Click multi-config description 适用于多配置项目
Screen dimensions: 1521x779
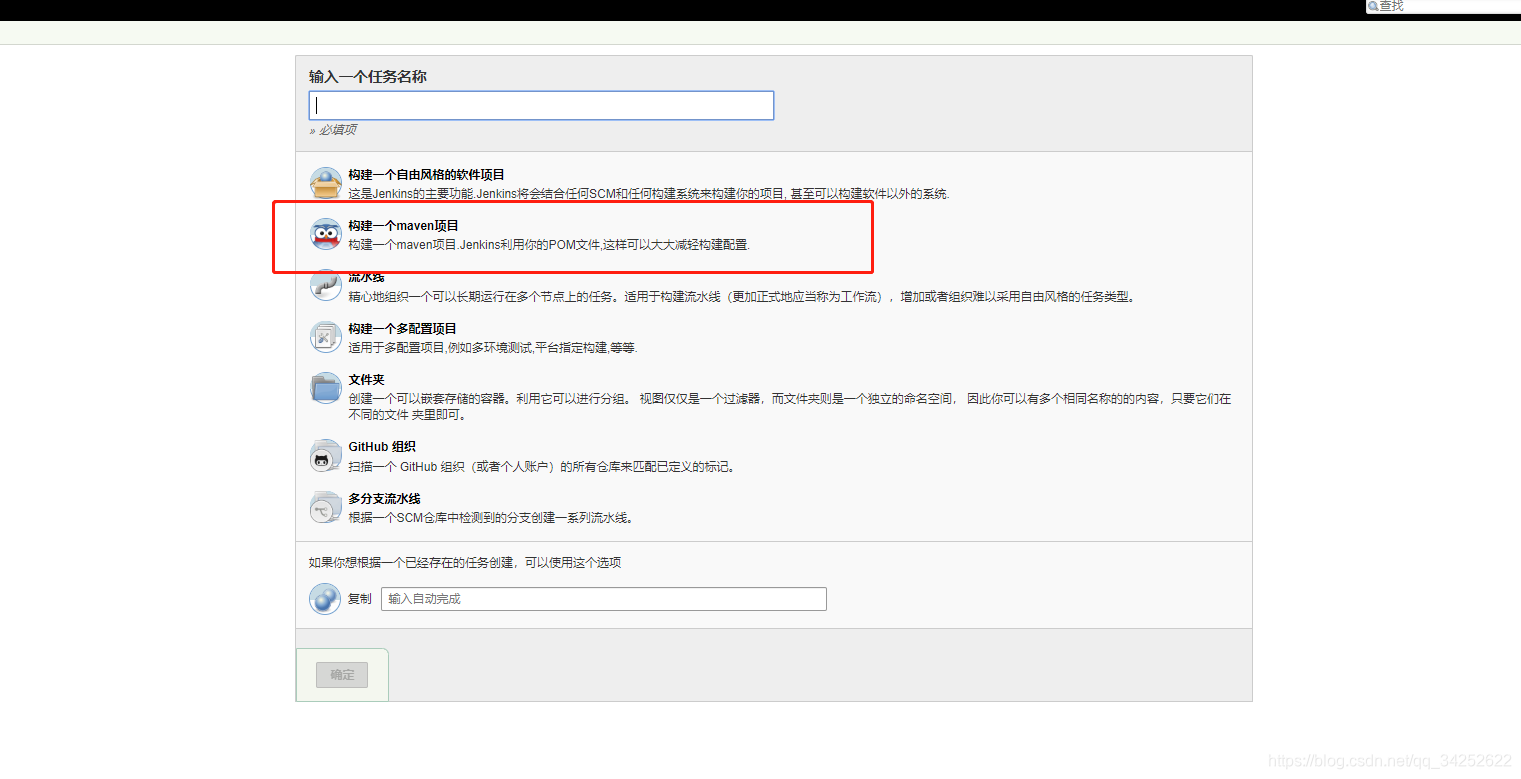click(493, 348)
